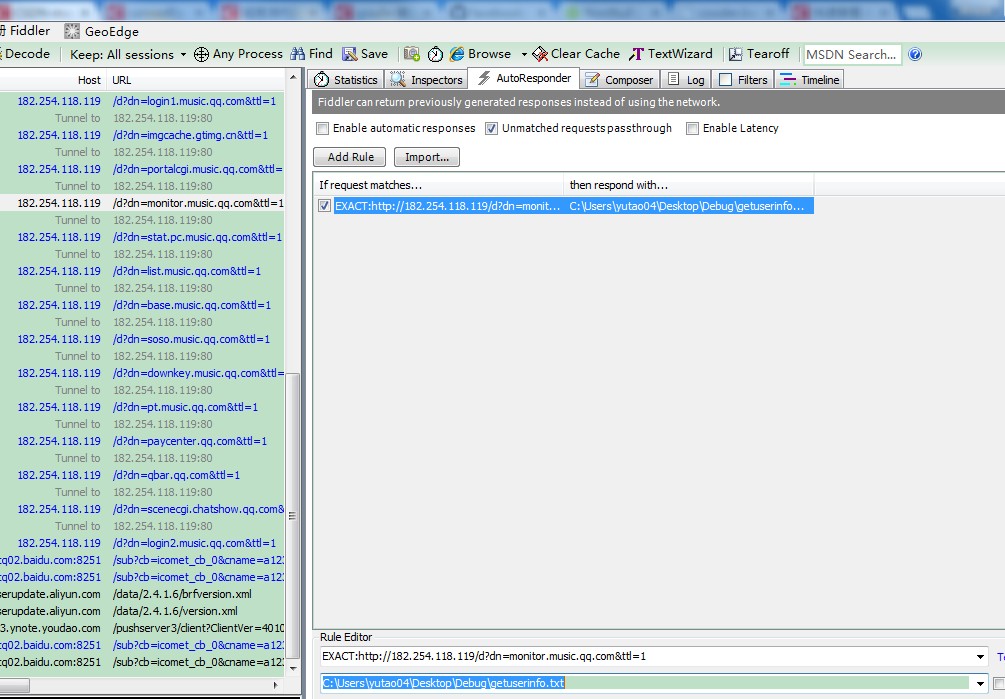Image resolution: width=1005 pixels, height=699 pixels.
Task: Uncheck Unmatched requests passthrough
Action: [x=492, y=129]
